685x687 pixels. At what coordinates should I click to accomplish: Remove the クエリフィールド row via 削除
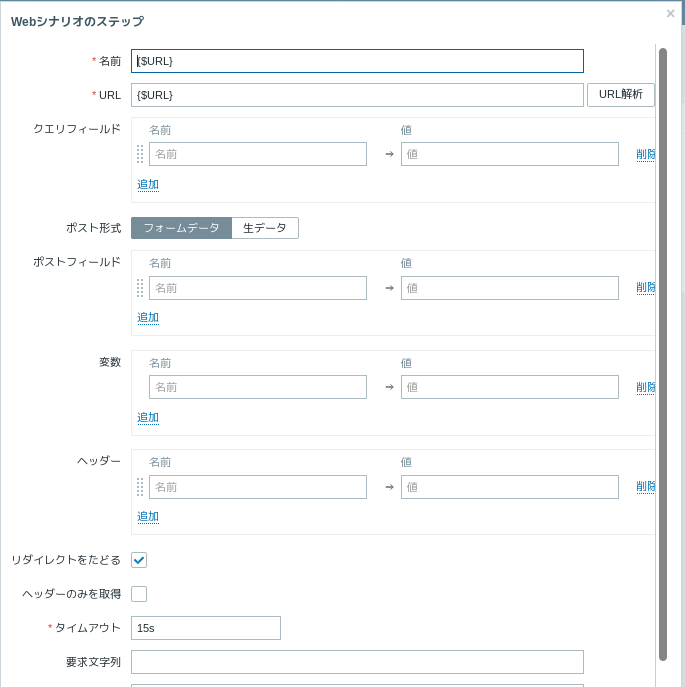646,154
